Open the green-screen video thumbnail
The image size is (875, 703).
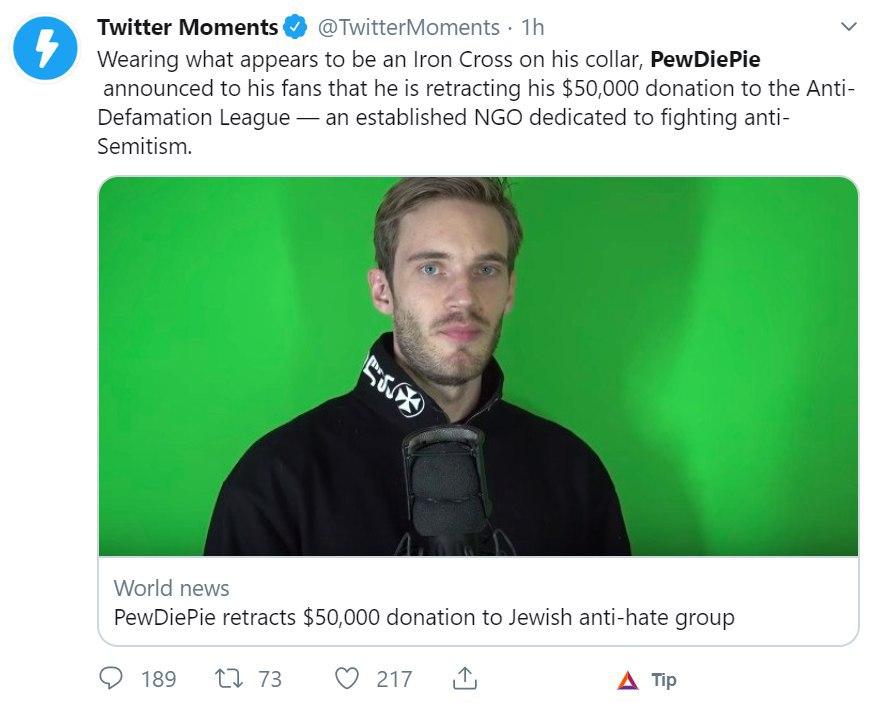click(478, 365)
